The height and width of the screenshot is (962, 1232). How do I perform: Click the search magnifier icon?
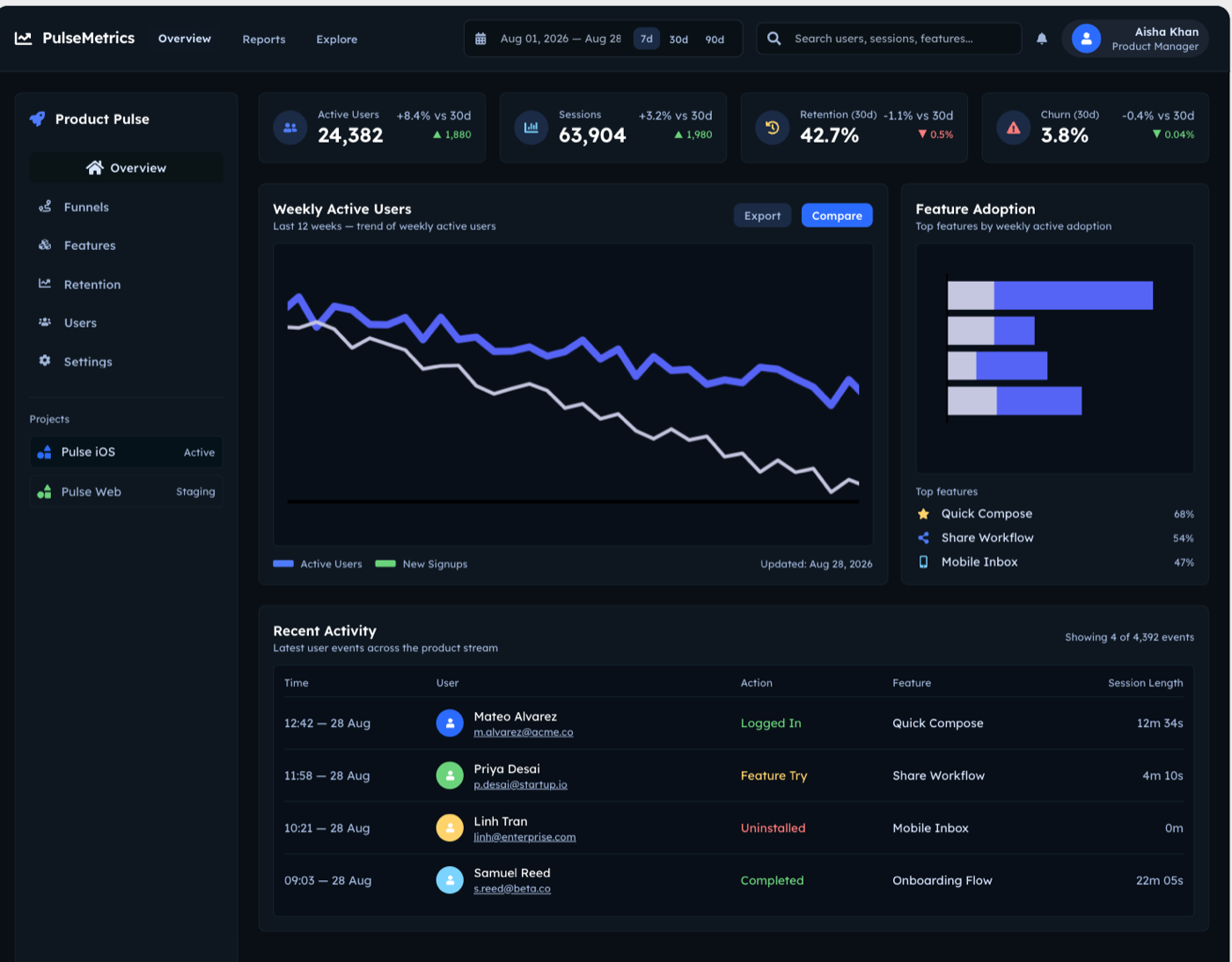pos(774,39)
